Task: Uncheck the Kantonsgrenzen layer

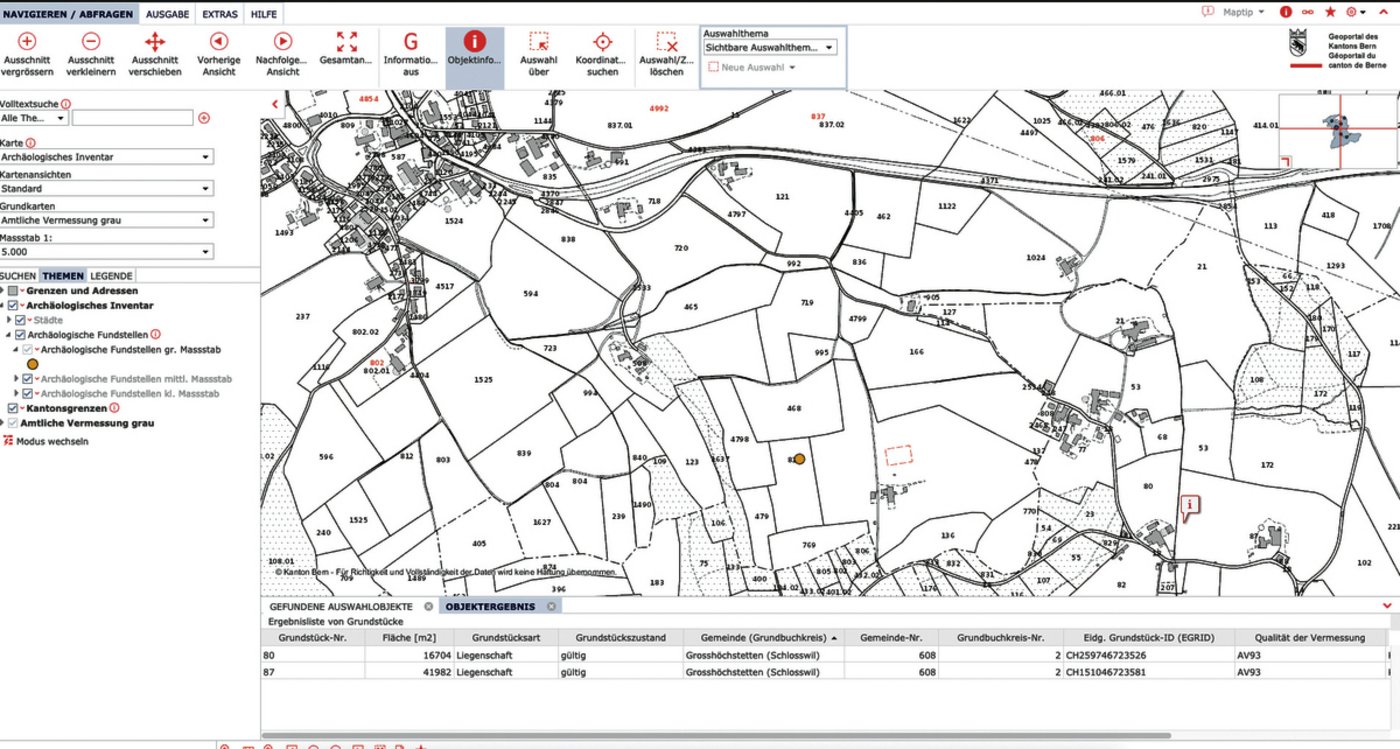Action: coord(12,408)
